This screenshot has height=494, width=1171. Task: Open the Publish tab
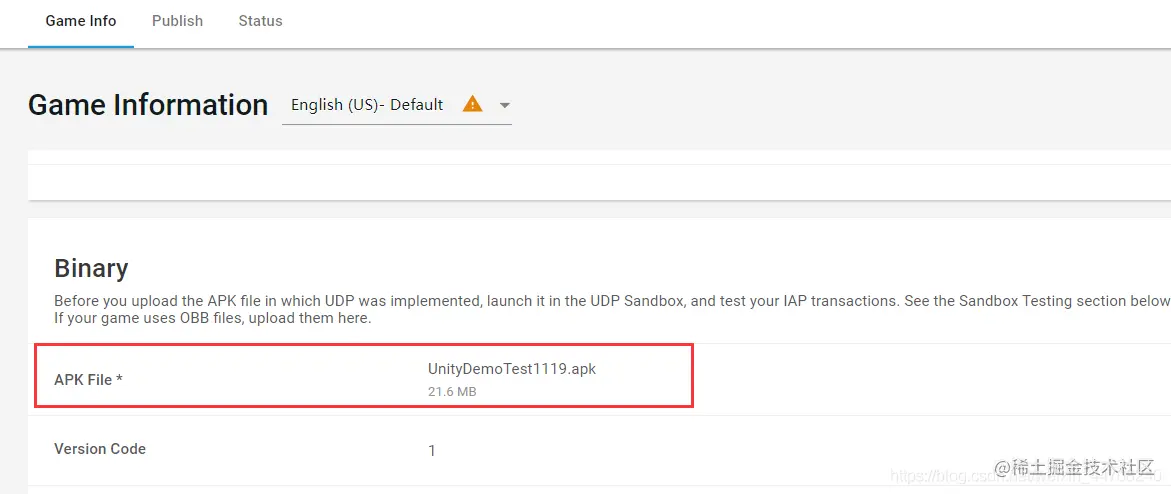click(x=177, y=21)
